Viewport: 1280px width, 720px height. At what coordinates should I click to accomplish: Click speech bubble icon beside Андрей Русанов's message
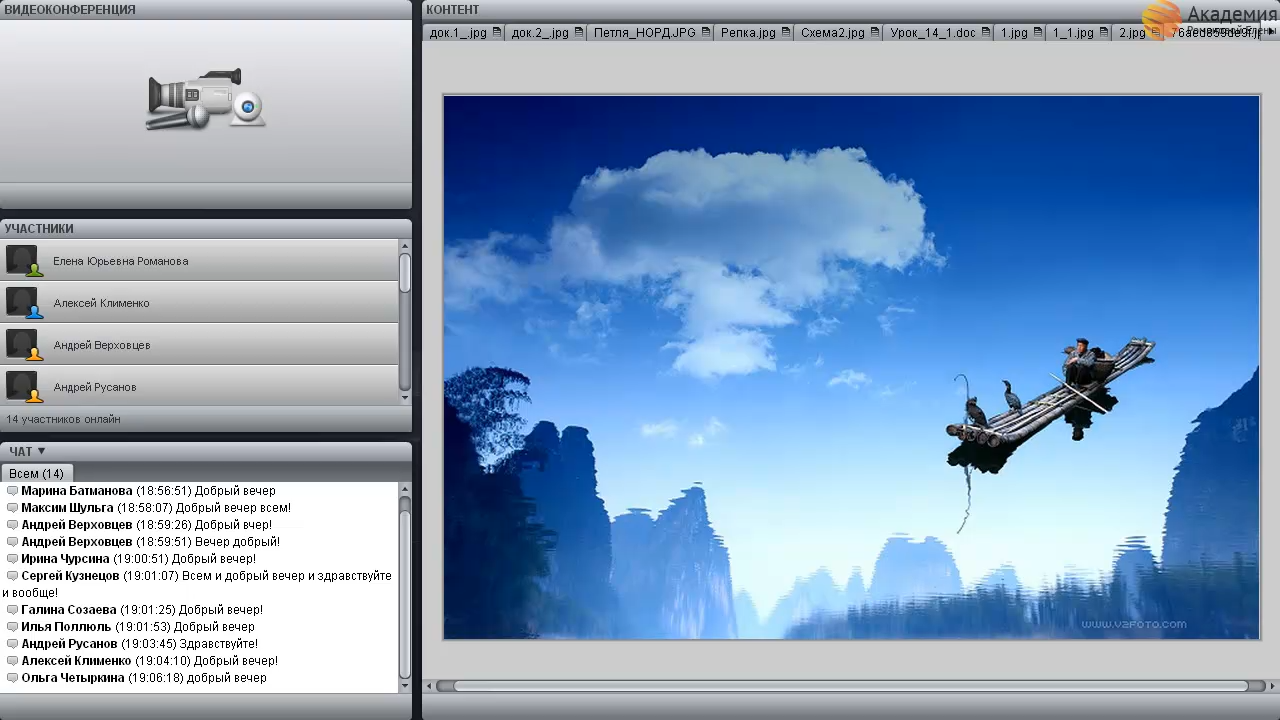coord(12,644)
